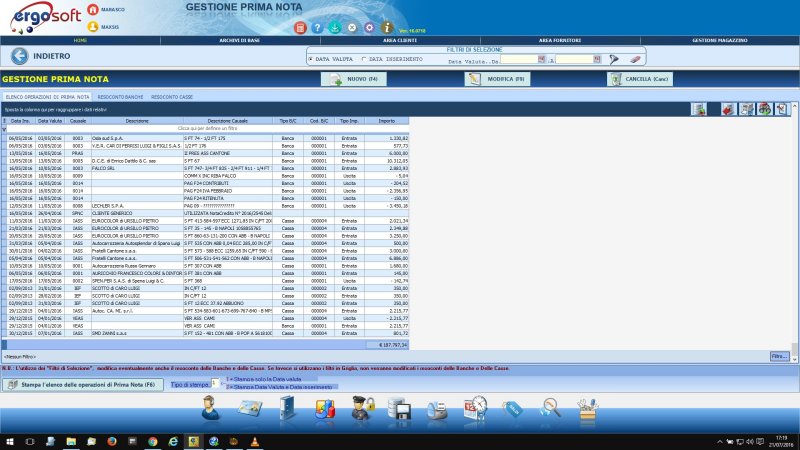Open the policeman with padlock dock icon
This screenshot has height=450, width=800.
[363, 408]
